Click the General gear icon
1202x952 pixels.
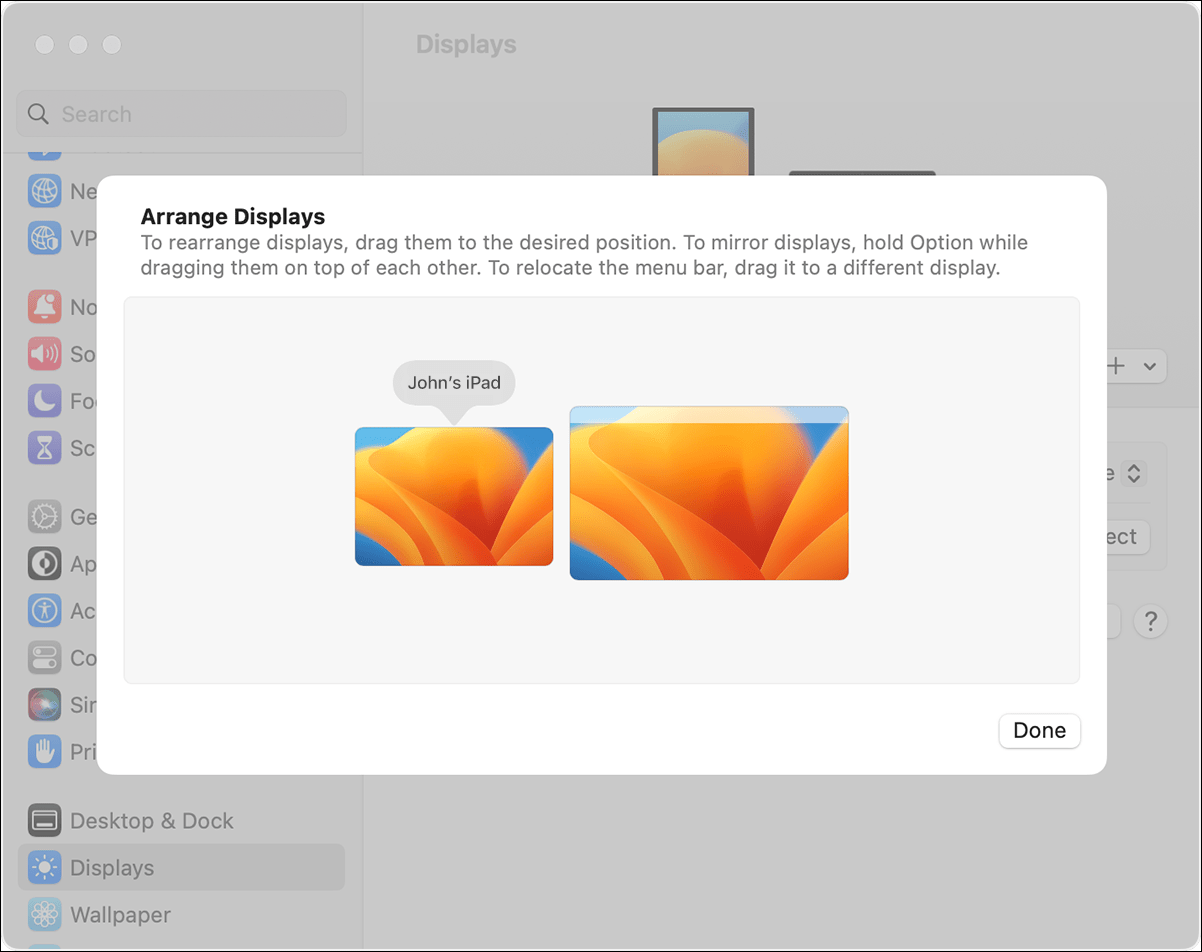[x=44, y=517]
